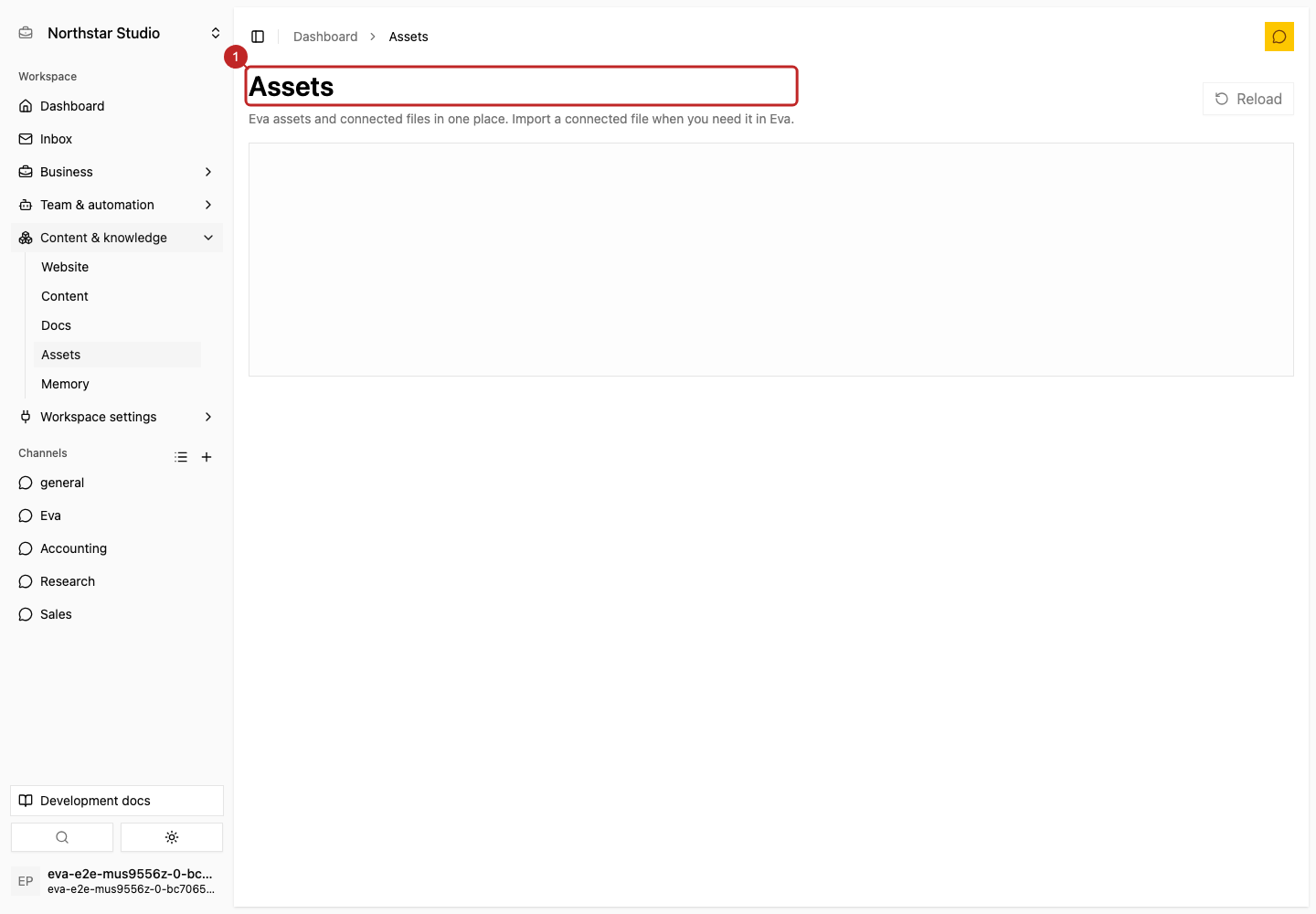Expand the Workspace settings chevron
1316x914 pixels.
coord(208,417)
